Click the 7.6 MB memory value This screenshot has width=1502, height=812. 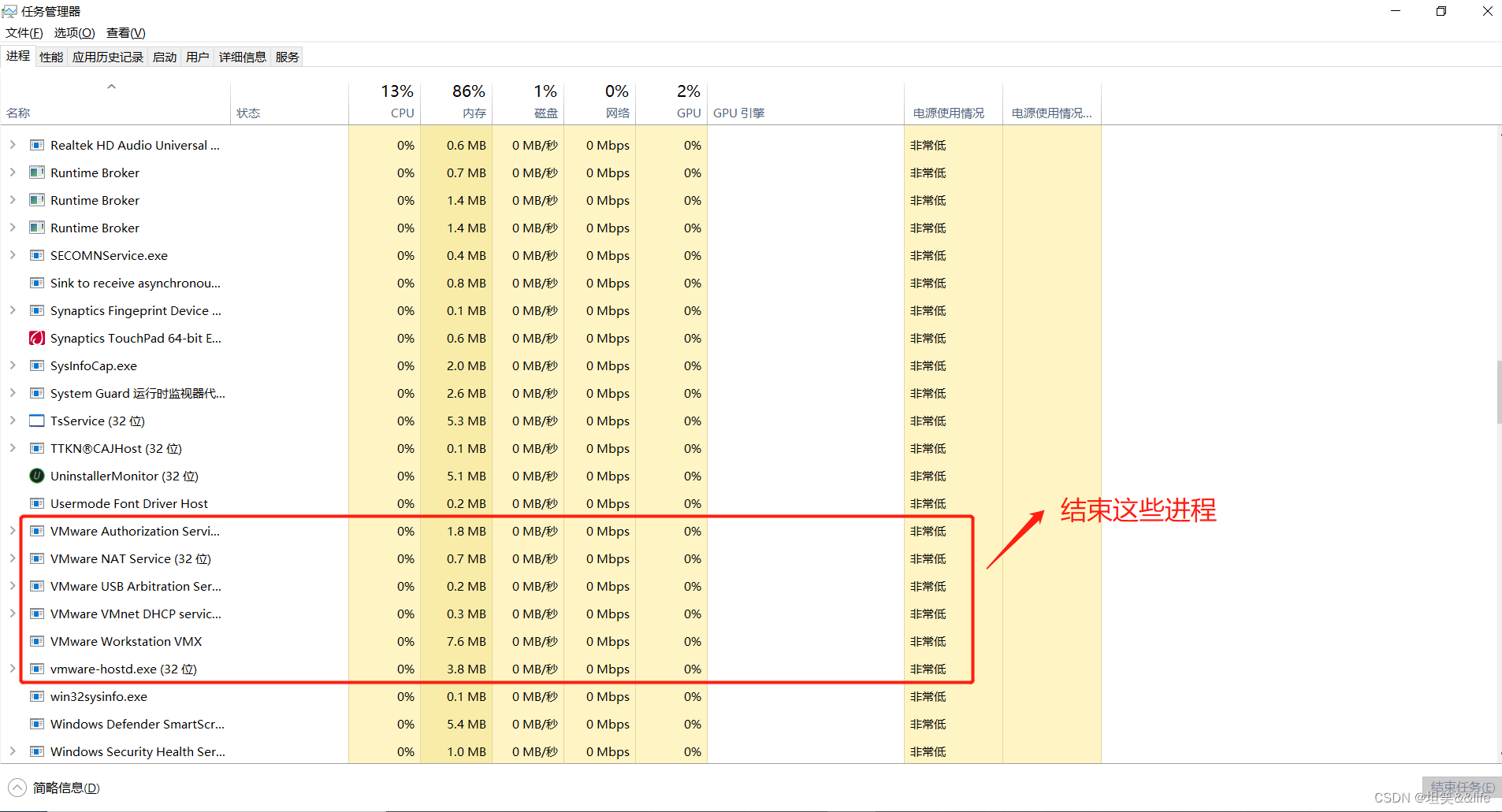point(467,641)
